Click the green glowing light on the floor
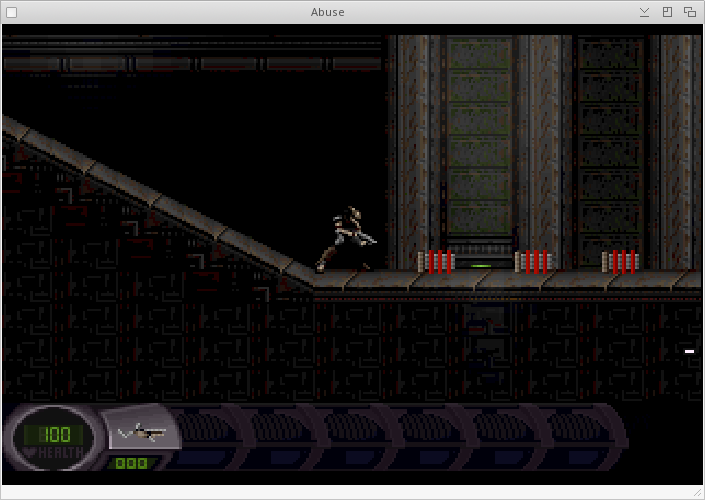This screenshot has height=500, width=705. (x=482, y=266)
